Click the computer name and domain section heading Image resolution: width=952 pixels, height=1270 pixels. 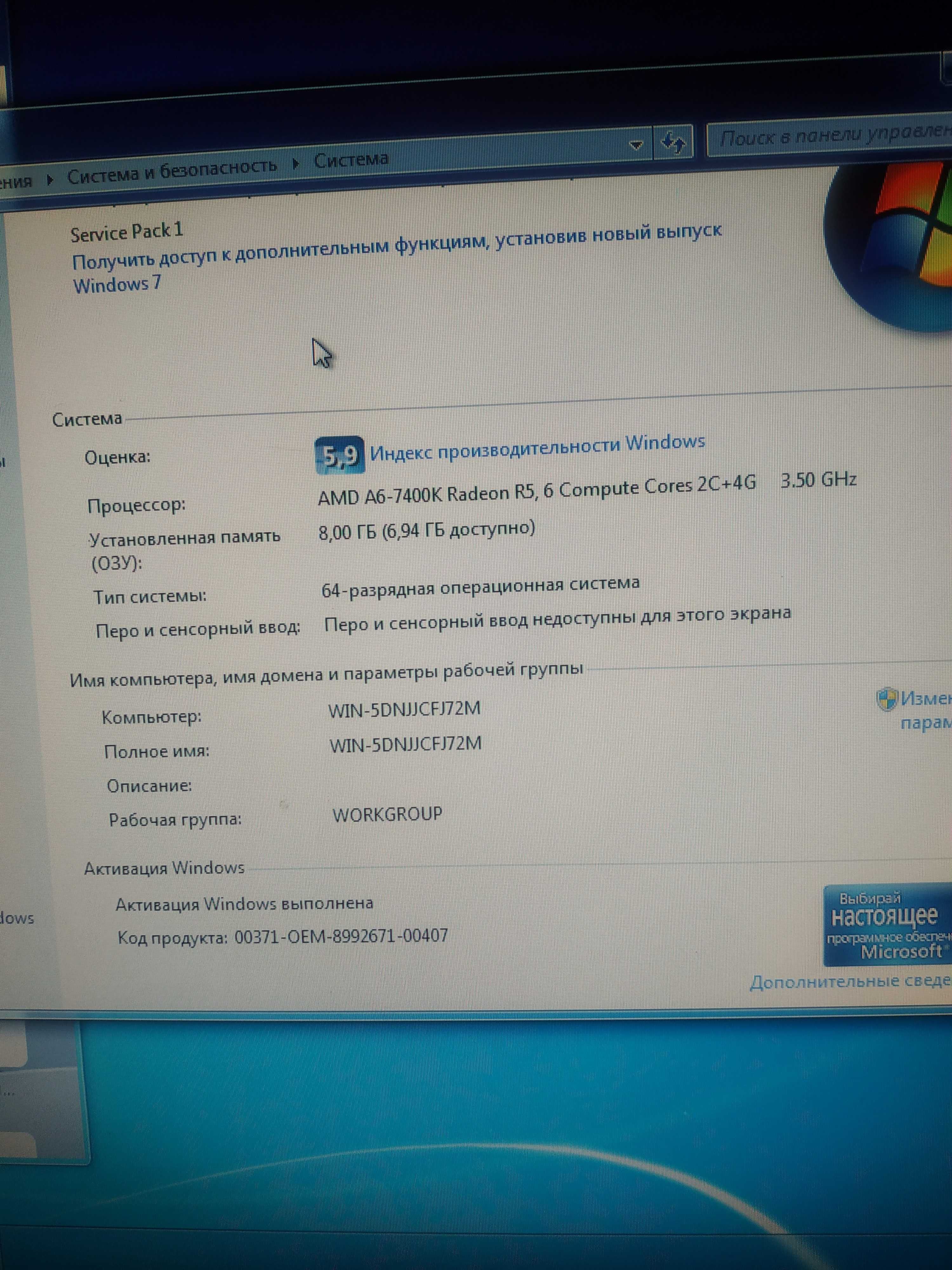pos(327,674)
